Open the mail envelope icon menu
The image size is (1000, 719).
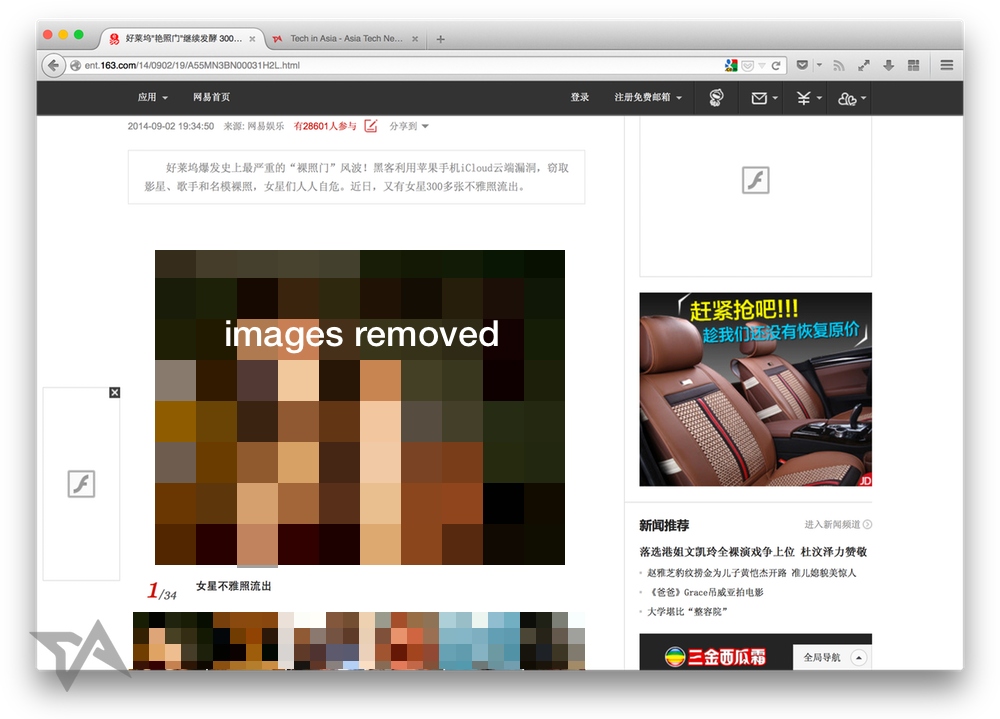(764, 98)
